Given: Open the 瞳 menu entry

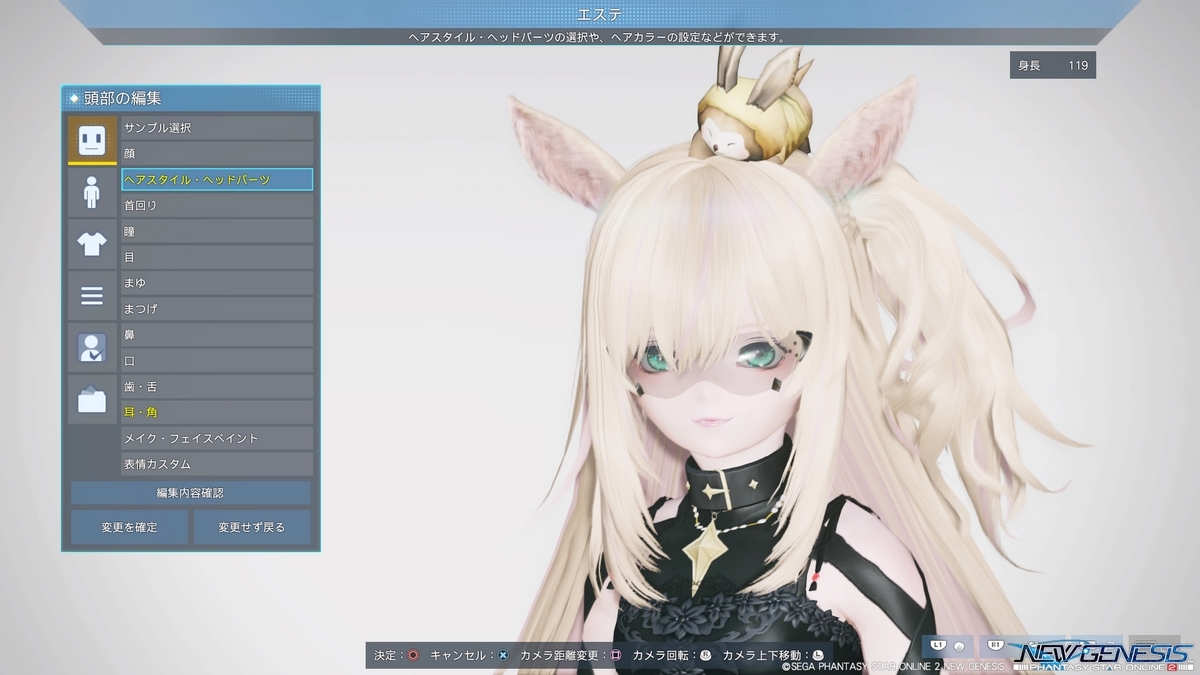Looking at the screenshot, I should 217,232.
